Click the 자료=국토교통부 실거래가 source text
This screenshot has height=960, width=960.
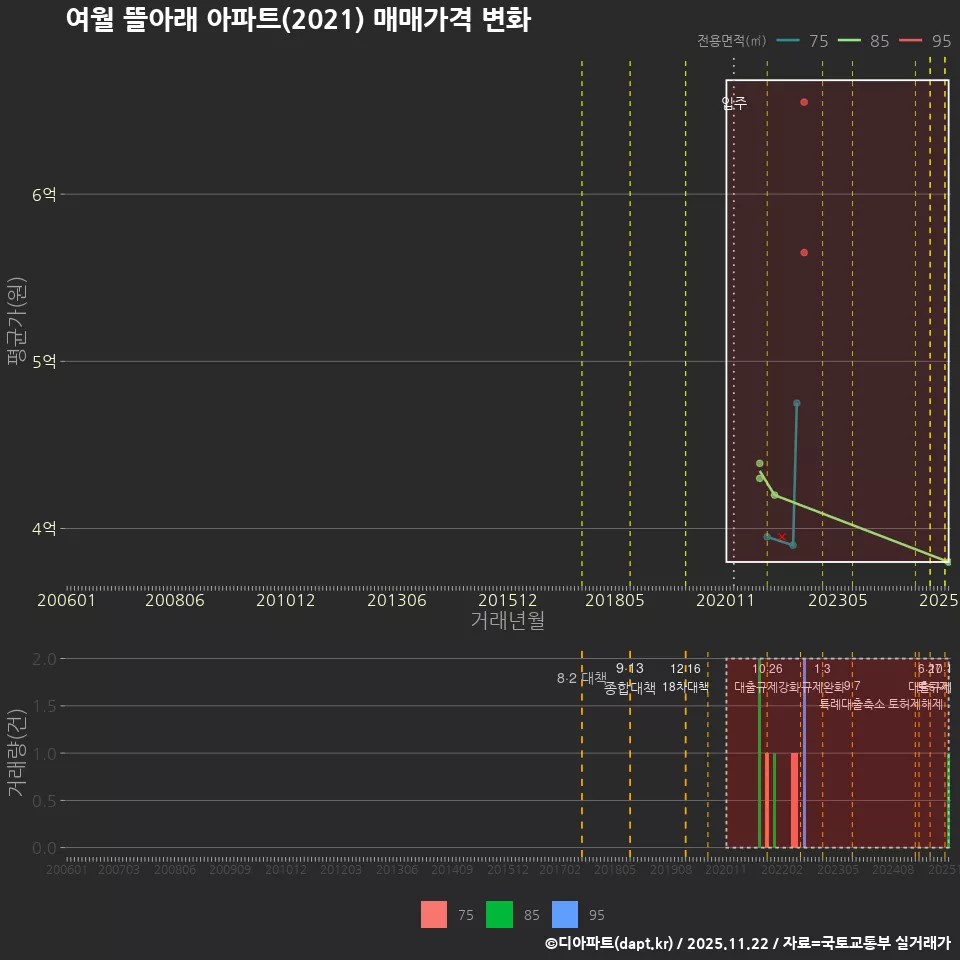867,944
